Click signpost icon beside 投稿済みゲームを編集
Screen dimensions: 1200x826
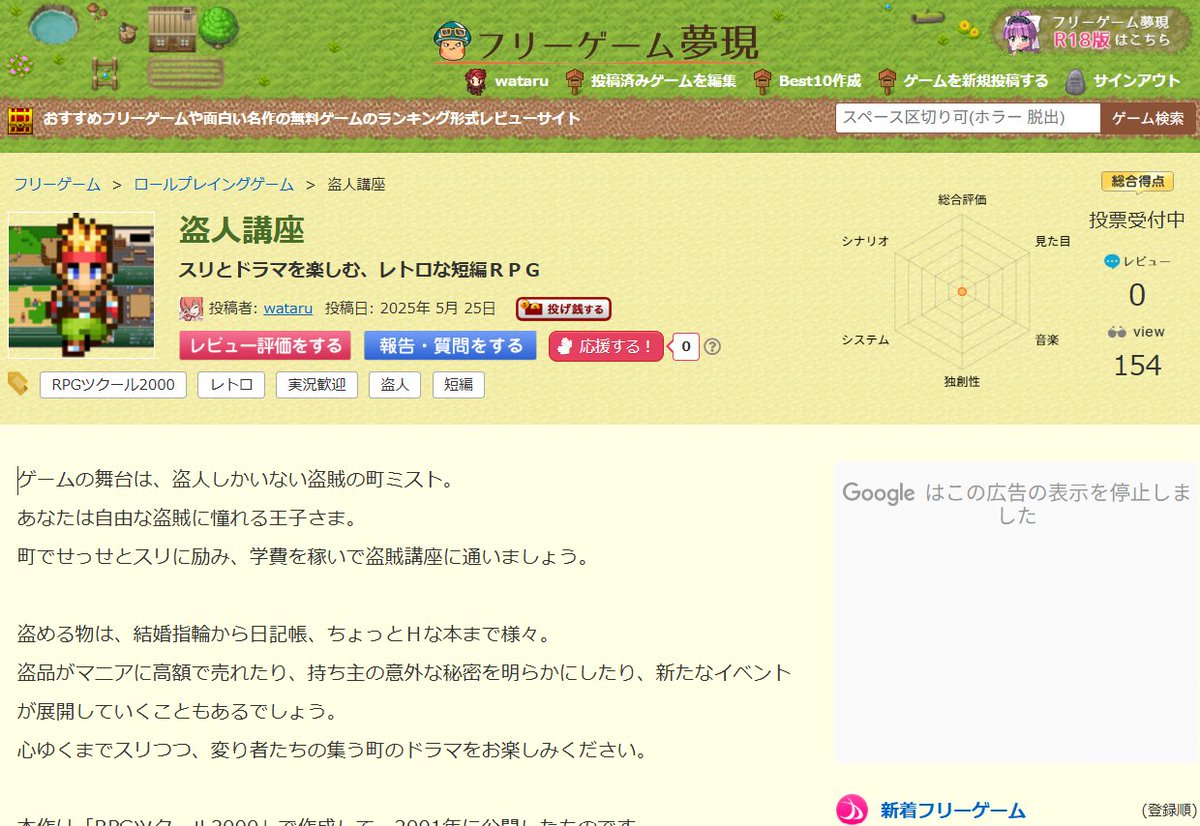574,81
